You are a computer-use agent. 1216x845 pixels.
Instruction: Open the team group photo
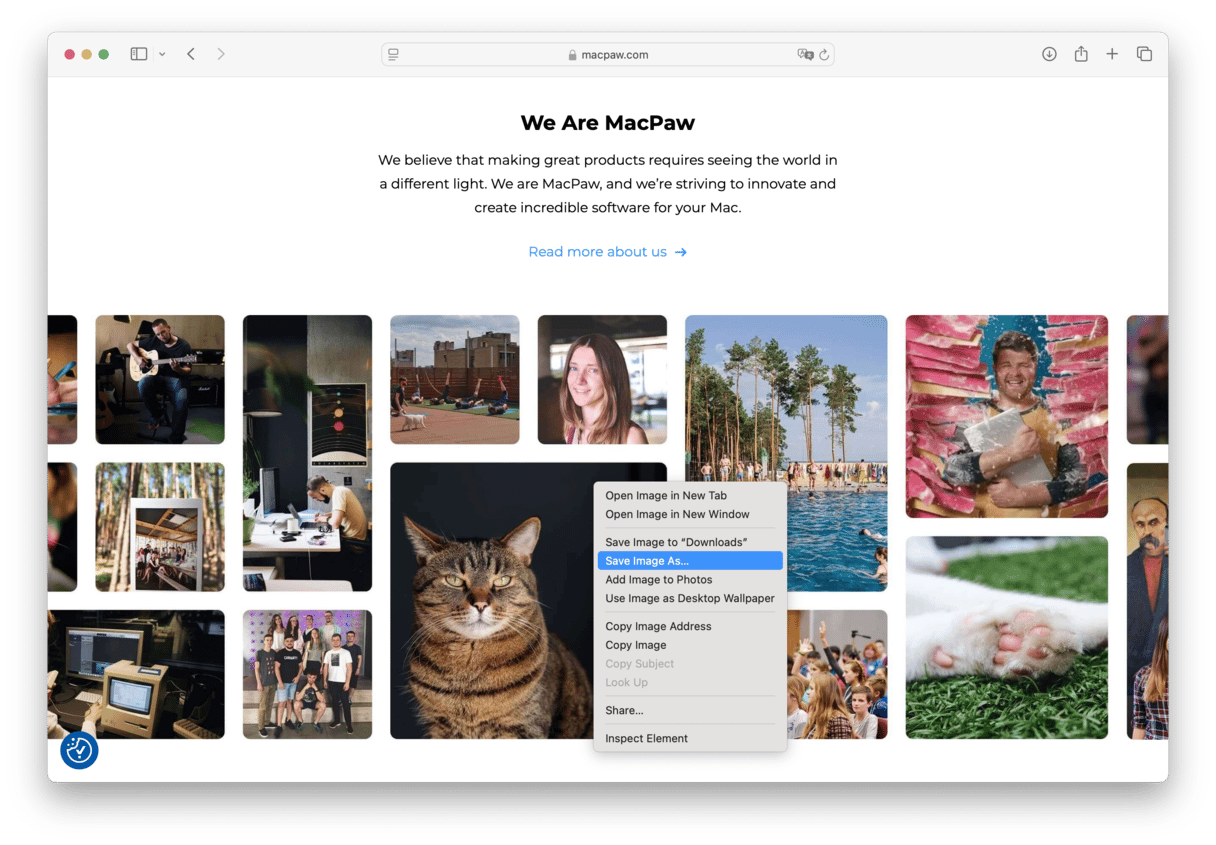[307, 675]
